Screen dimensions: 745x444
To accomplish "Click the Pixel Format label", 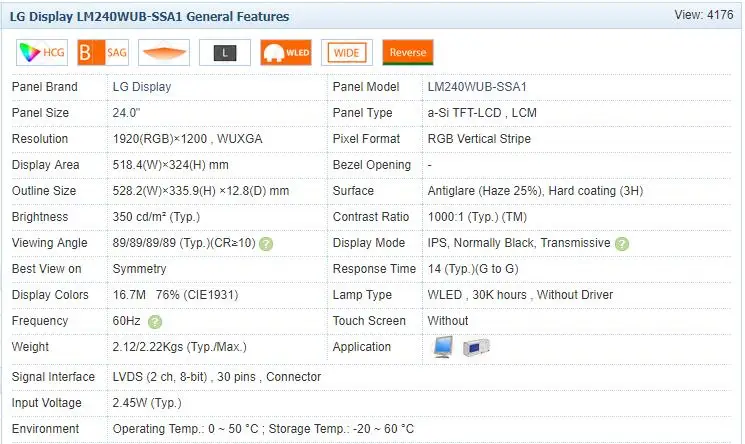I will [366, 139].
